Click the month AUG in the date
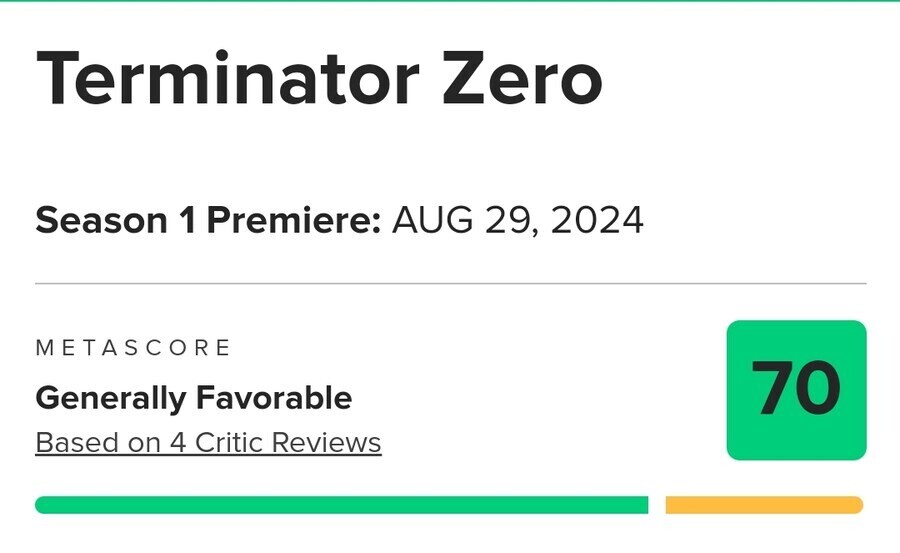The width and height of the screenshot is (900, 553). click(425, 220)
